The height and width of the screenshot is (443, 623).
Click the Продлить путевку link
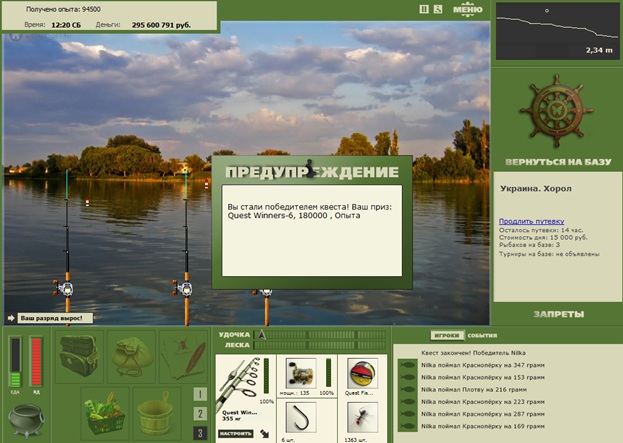(532, 221)
